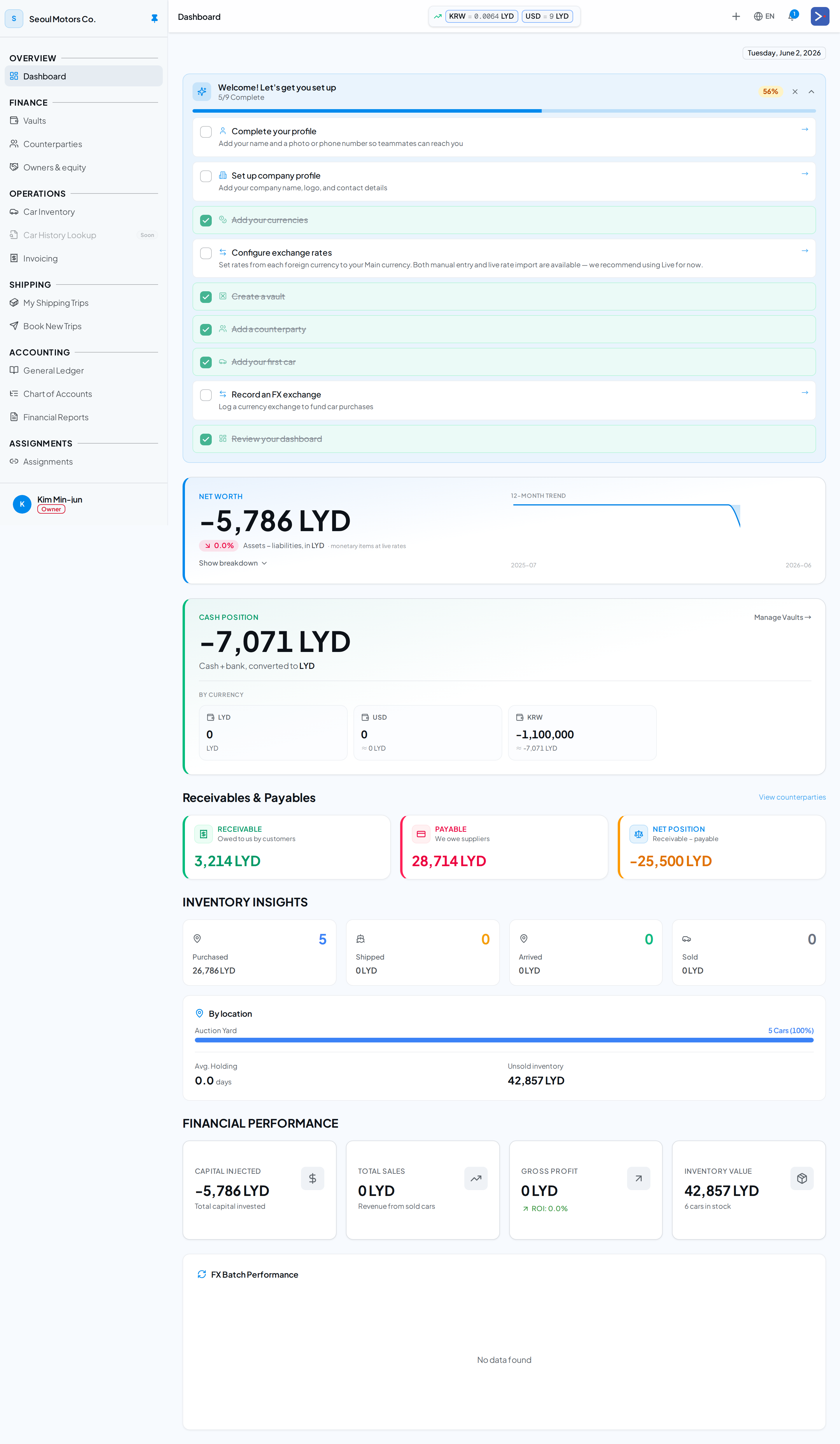Click View counterparties link
This screenshot has height=1444, width=840.
coord(792,798)
